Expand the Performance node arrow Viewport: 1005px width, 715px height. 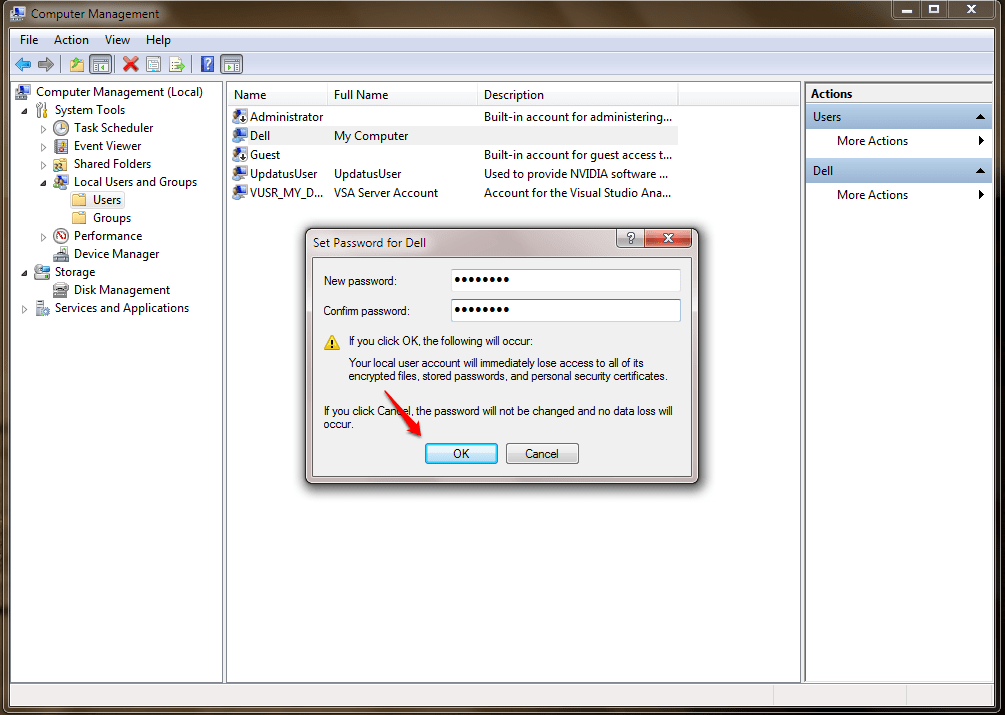point(44,237)
